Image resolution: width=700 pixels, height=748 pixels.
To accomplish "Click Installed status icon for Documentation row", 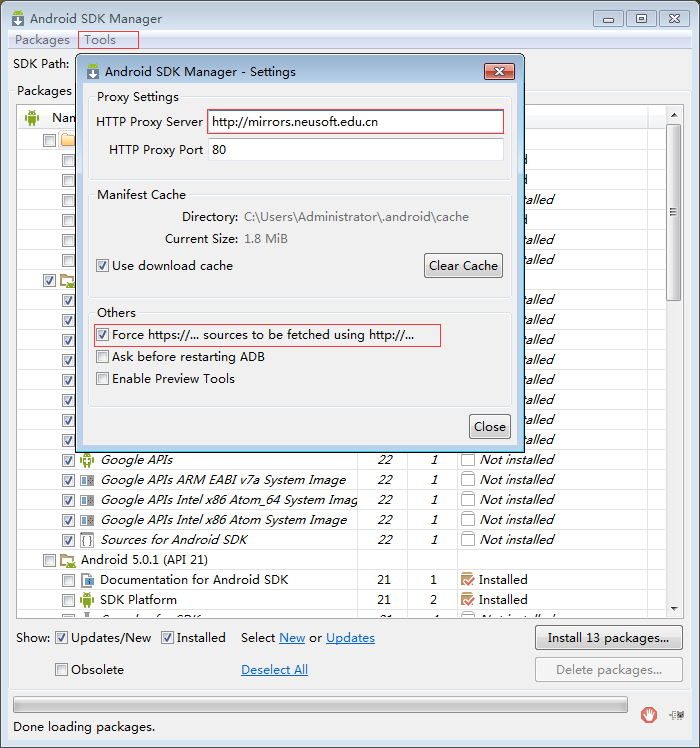I will pyautogui.click(x=468, y=580).
